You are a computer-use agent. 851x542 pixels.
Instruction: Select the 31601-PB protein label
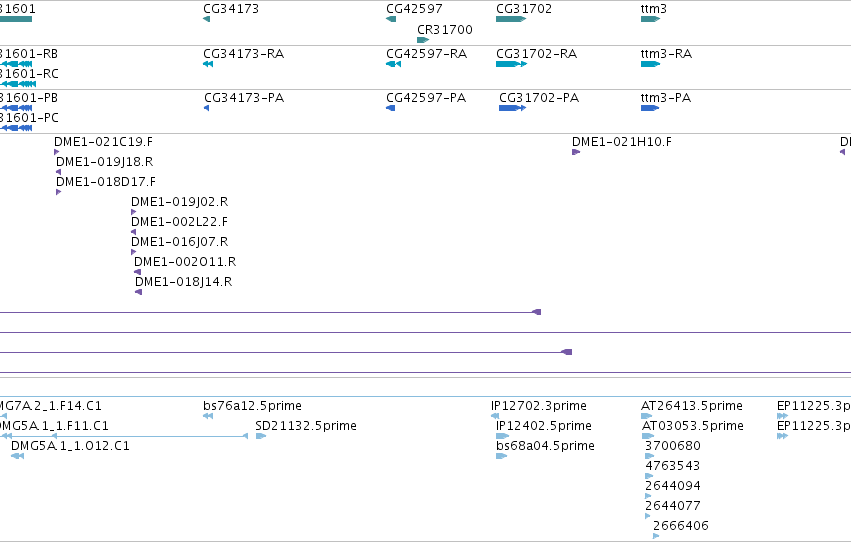click(x=28, y=98)
